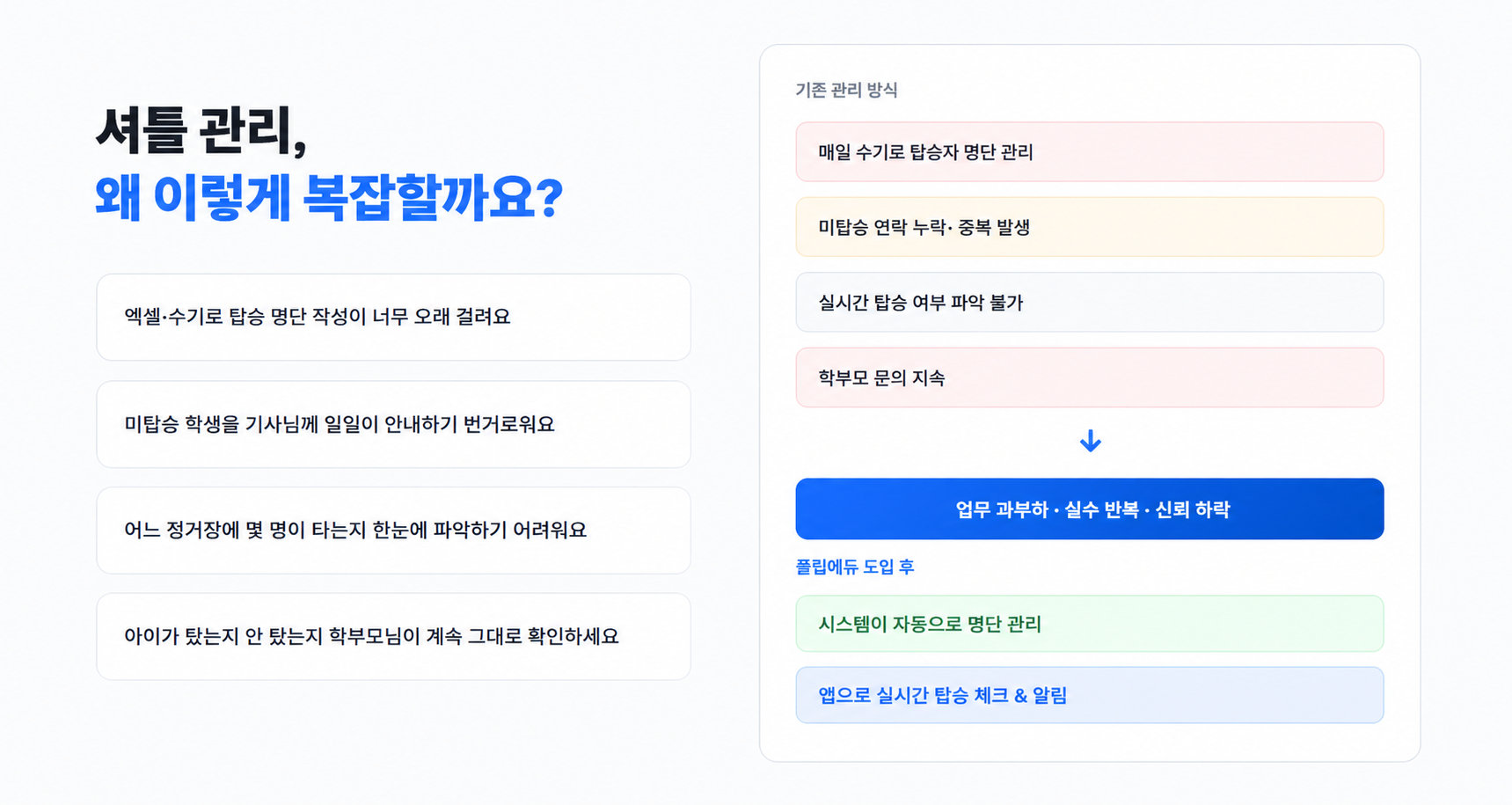Screen dimensions: 1512x805
Task: Select the 미탑승 연락 누락·중복 발생 item
Action: point(1090,227)
